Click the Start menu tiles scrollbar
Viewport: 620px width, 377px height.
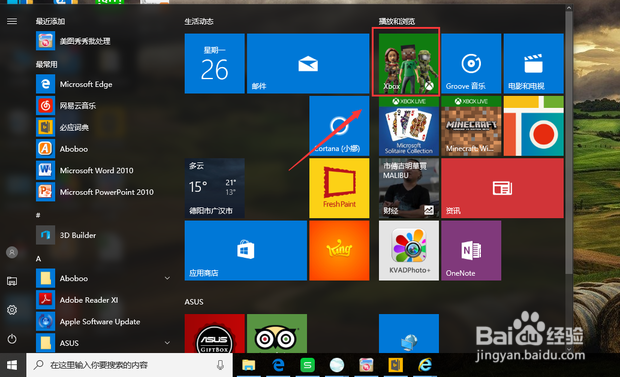[x=569, y=142]
